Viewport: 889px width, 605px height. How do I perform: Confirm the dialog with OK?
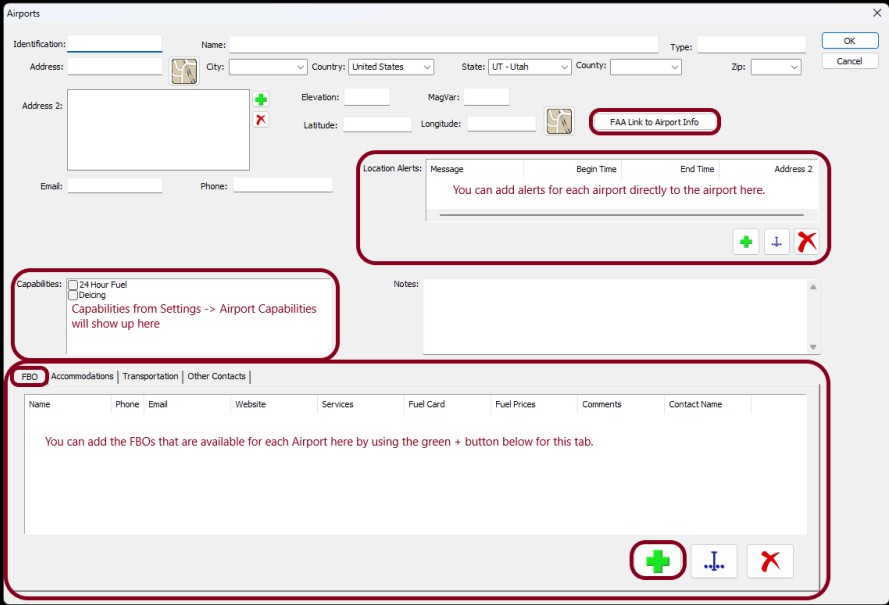pos(849,41)
